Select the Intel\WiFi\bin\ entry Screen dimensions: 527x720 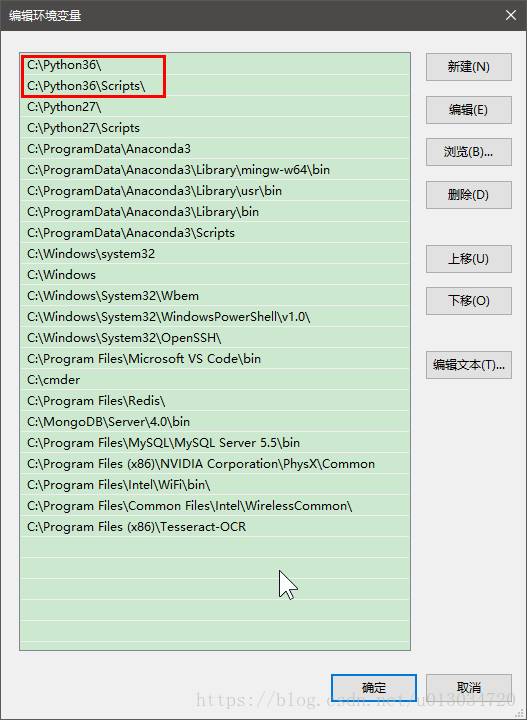click(x=215, y=484)
